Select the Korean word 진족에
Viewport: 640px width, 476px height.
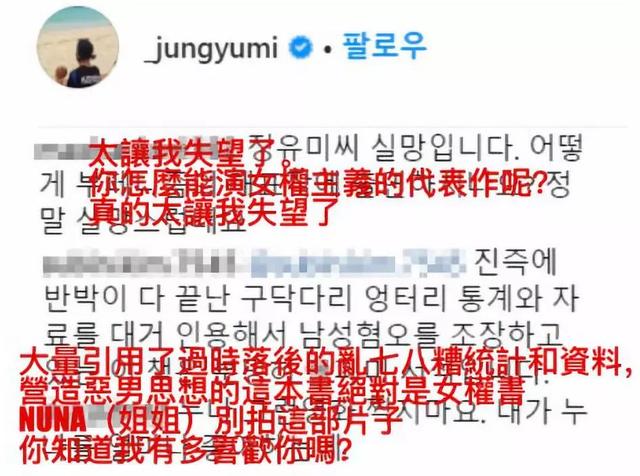click(x=515, y=261)
